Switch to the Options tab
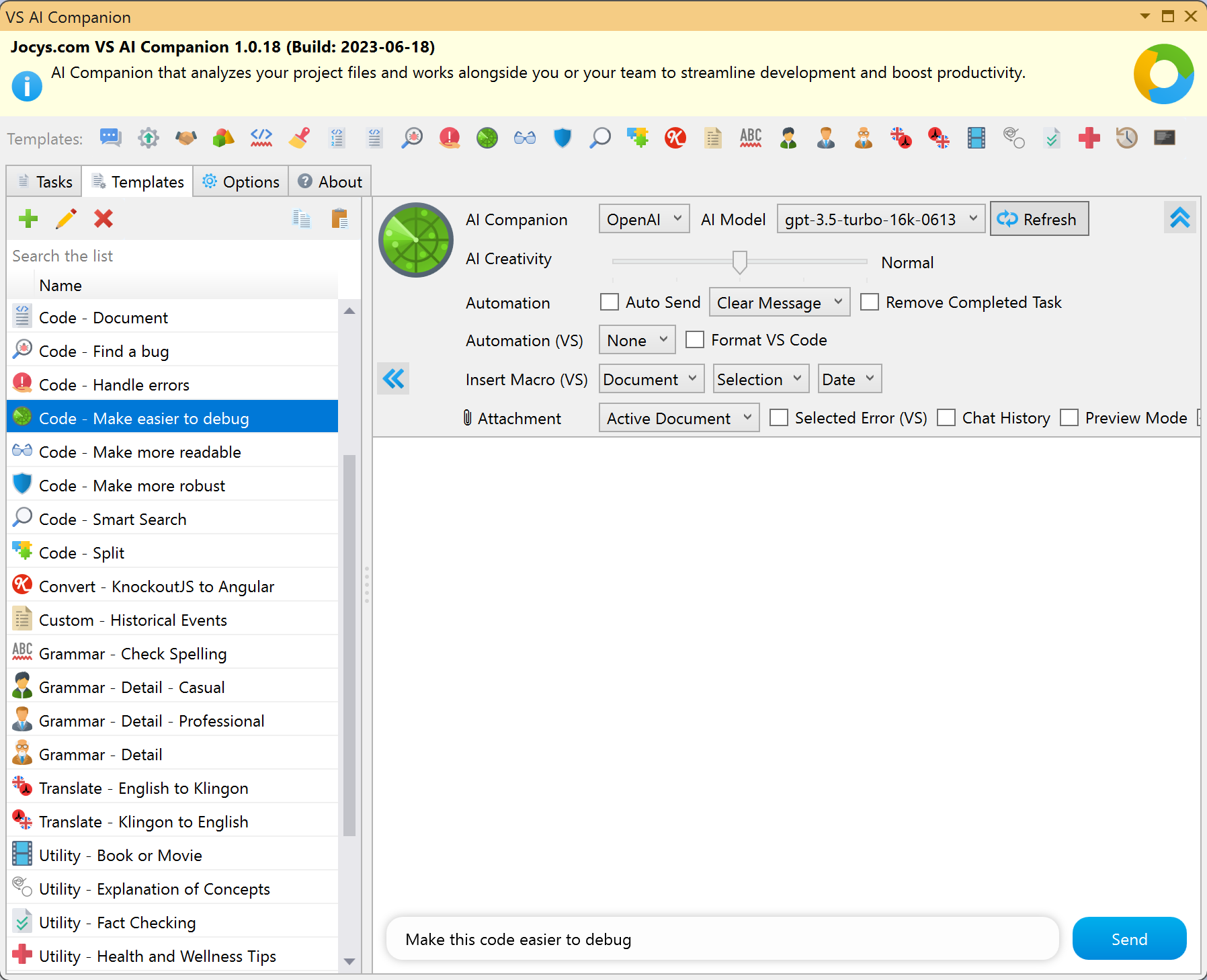Screen dimensions: 1207x980 click(x=241, y=181)
